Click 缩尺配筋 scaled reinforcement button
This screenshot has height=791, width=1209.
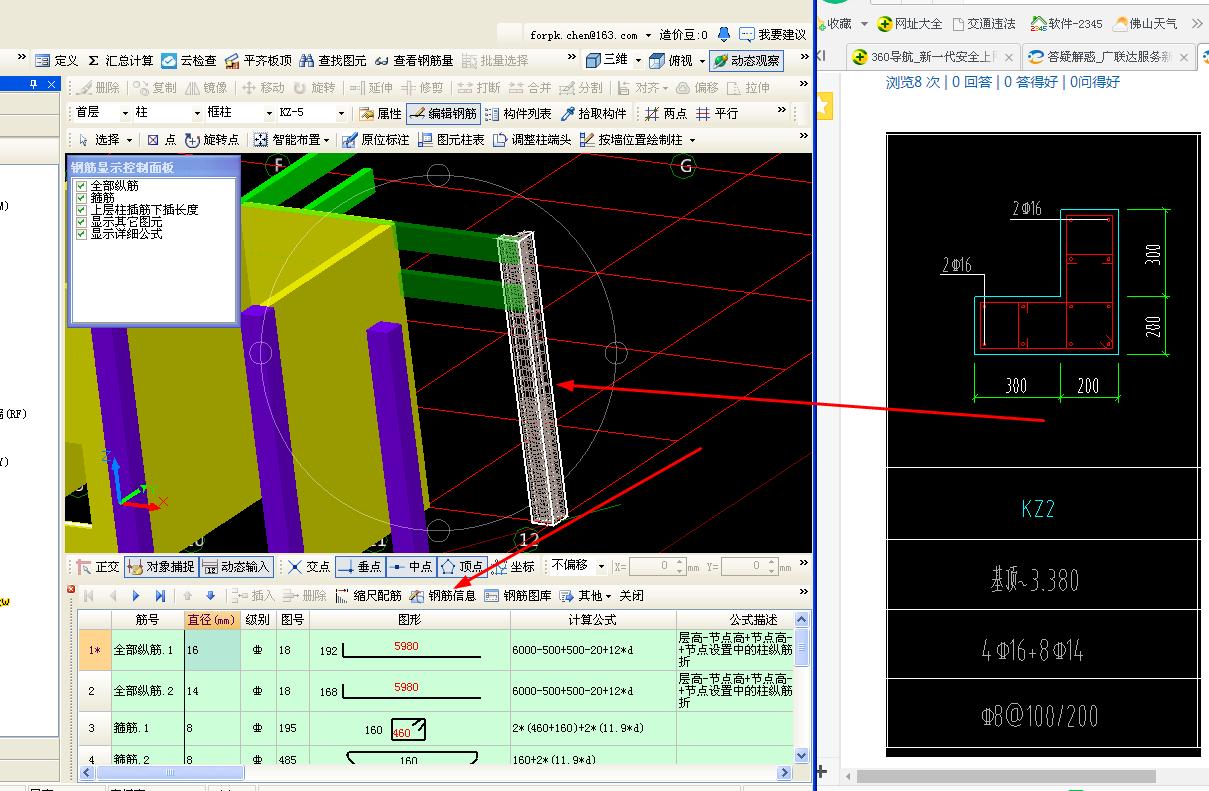point(368,596)
